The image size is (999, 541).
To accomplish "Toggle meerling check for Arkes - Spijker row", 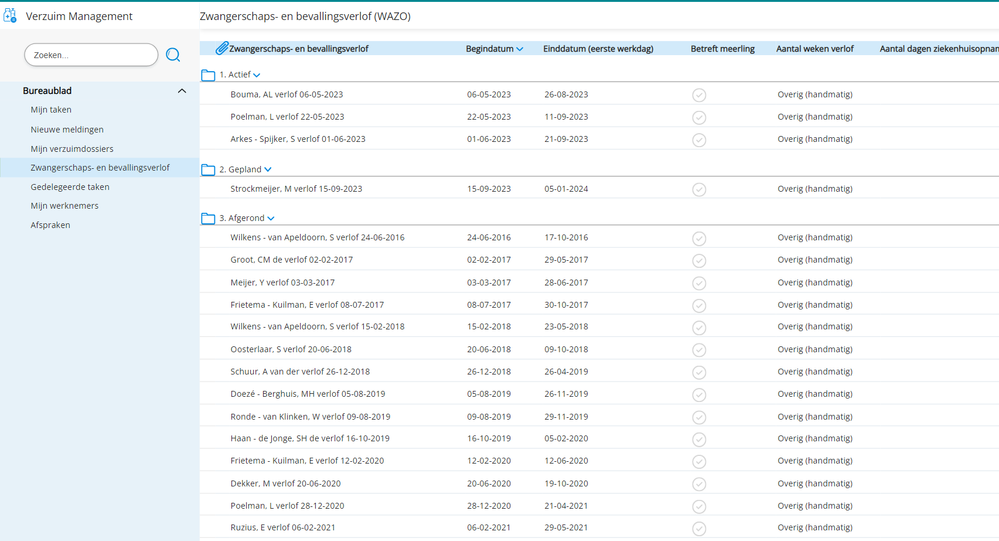I will point(699,140).
